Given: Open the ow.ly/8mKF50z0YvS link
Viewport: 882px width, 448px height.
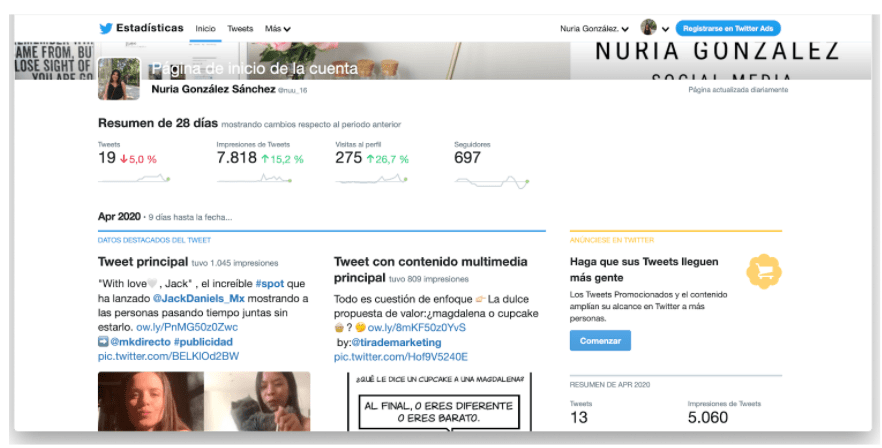Looking at the screenshot, I should tap(416, 328).
